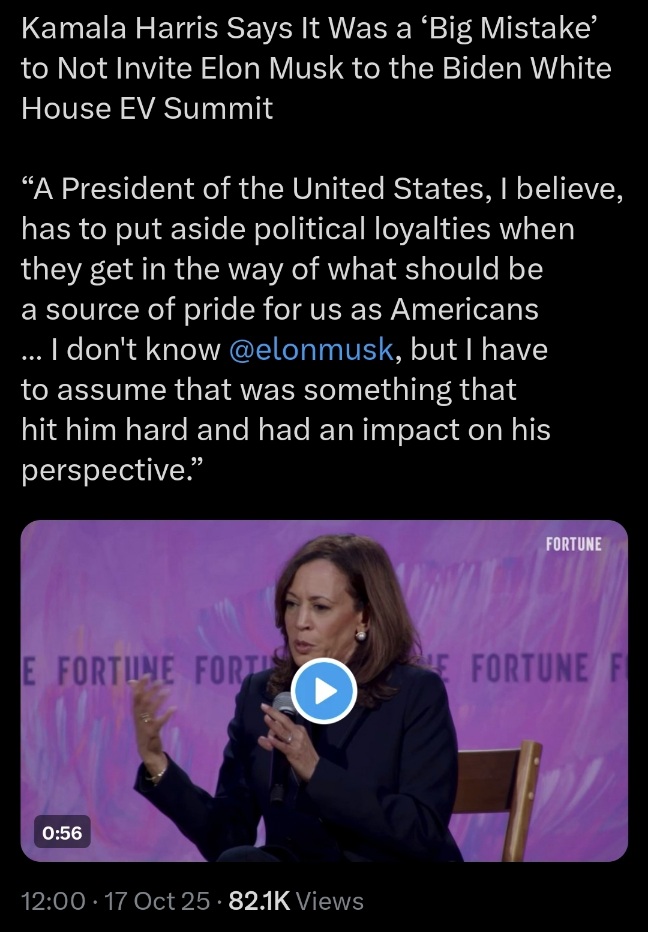Click 'House EV Summit' headline line
This screenshot has height=932, width=648.
coord(146,108)
